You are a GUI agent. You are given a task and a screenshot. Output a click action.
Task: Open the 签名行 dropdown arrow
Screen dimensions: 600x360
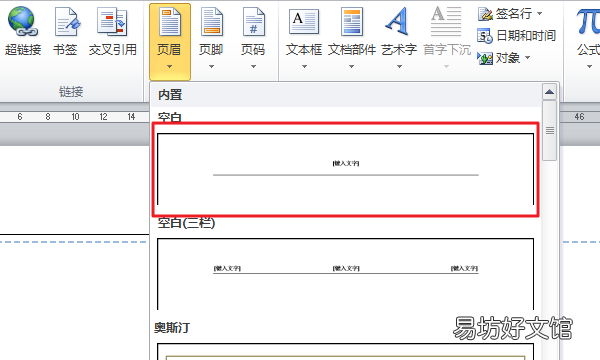(x=540, y=13)
